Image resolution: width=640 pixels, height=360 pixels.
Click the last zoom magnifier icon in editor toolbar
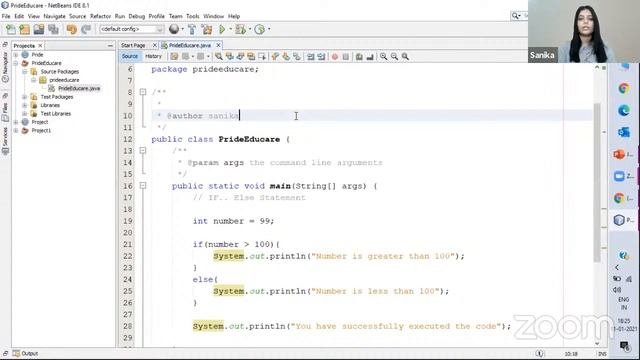405,57
